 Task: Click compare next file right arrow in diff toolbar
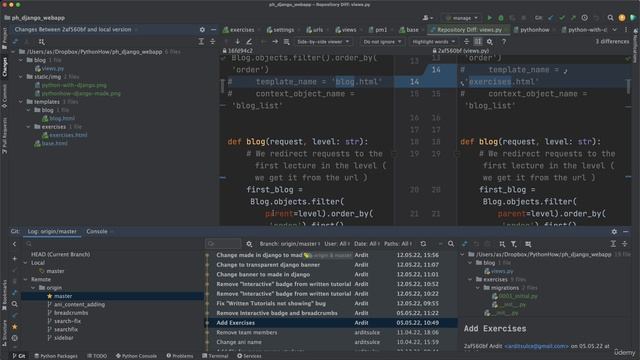(275, 42)
